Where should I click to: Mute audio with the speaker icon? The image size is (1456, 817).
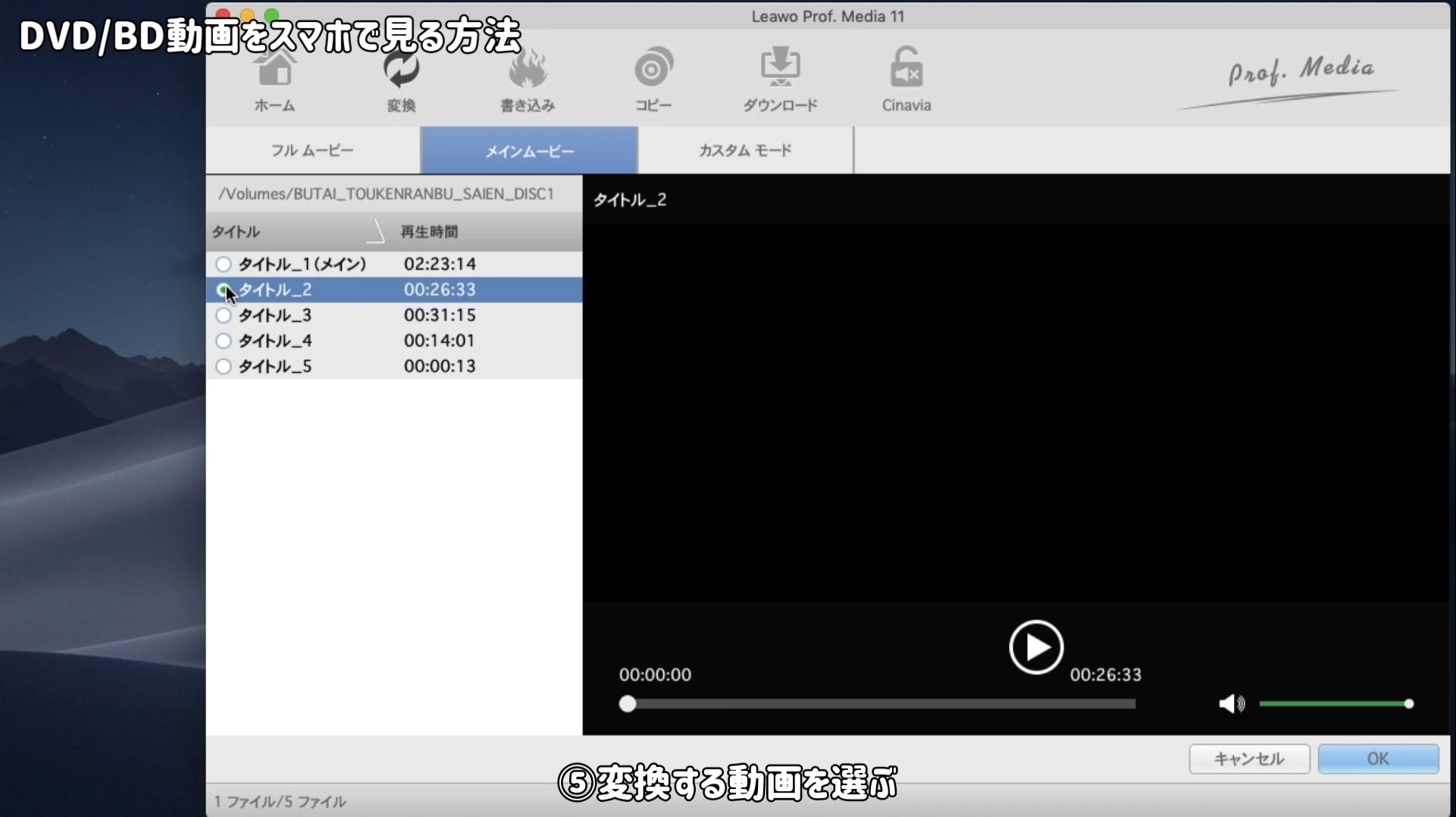click(x=1231, y=704)
